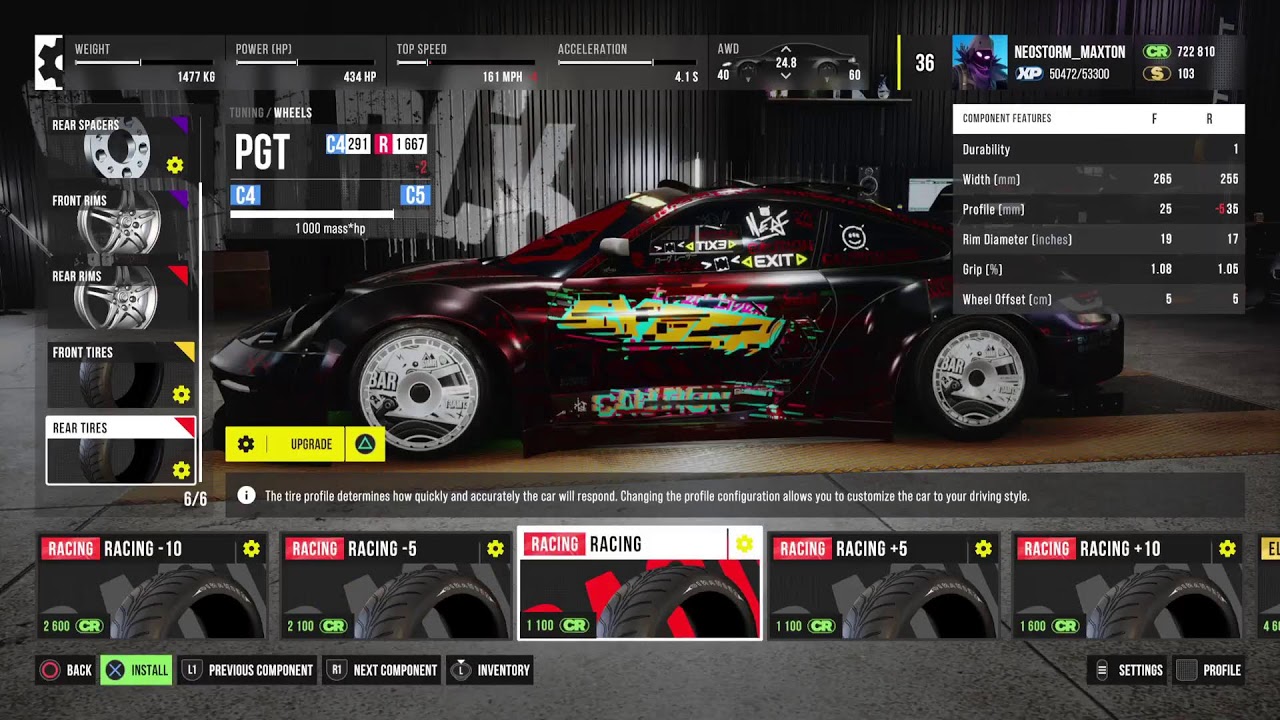Screen dimensions: 1280x720
Task: Open Settings label
Action: click(x=1140, y=671)
